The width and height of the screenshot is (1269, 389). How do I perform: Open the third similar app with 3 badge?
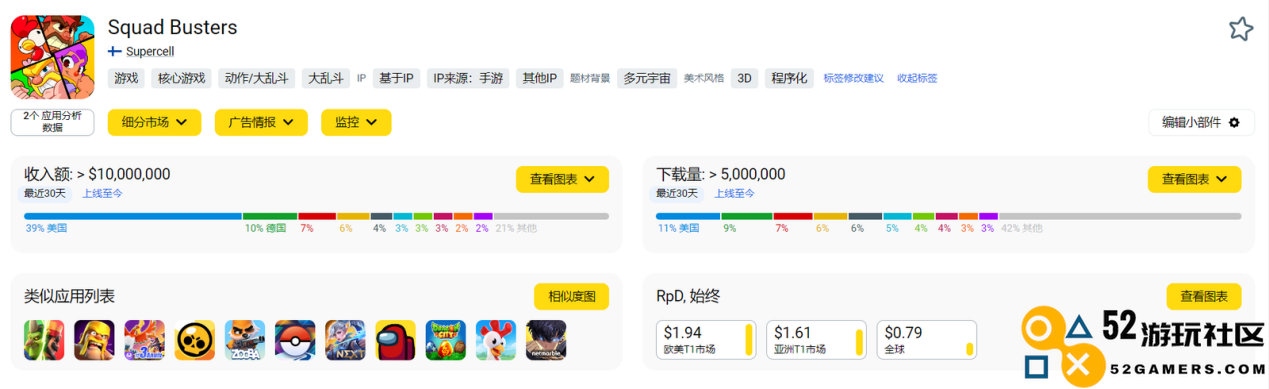tap(144, 340)
